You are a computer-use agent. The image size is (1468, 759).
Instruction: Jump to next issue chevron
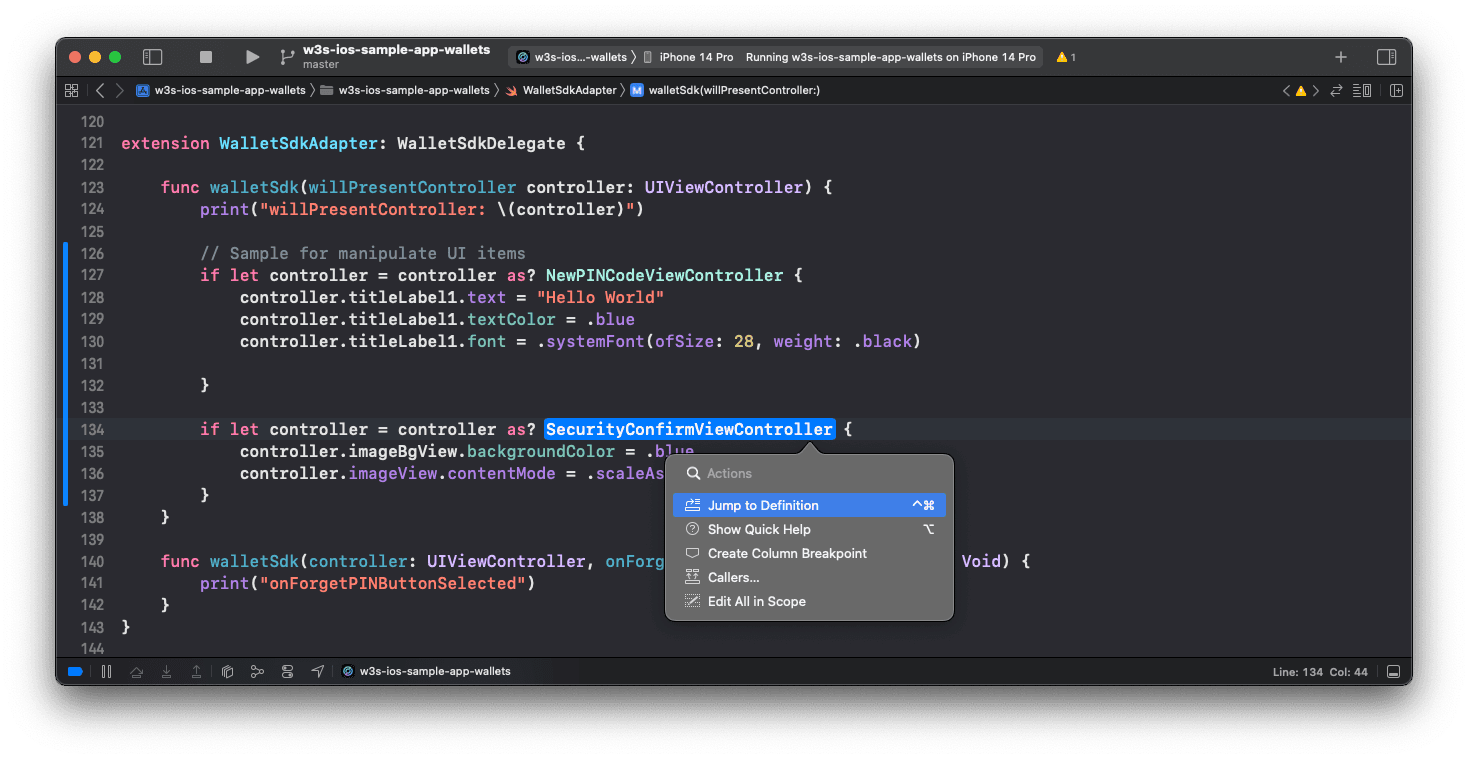1315,90
